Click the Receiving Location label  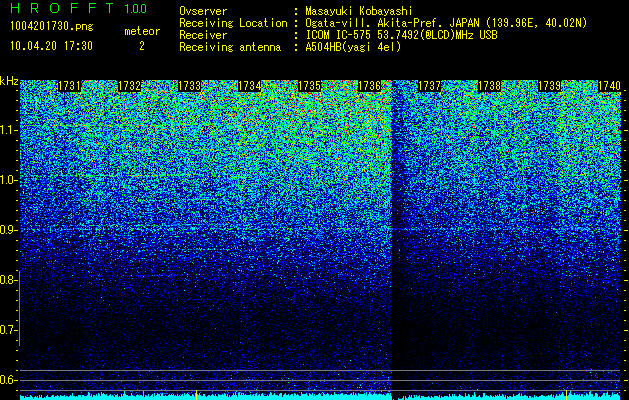coord(233,23)
